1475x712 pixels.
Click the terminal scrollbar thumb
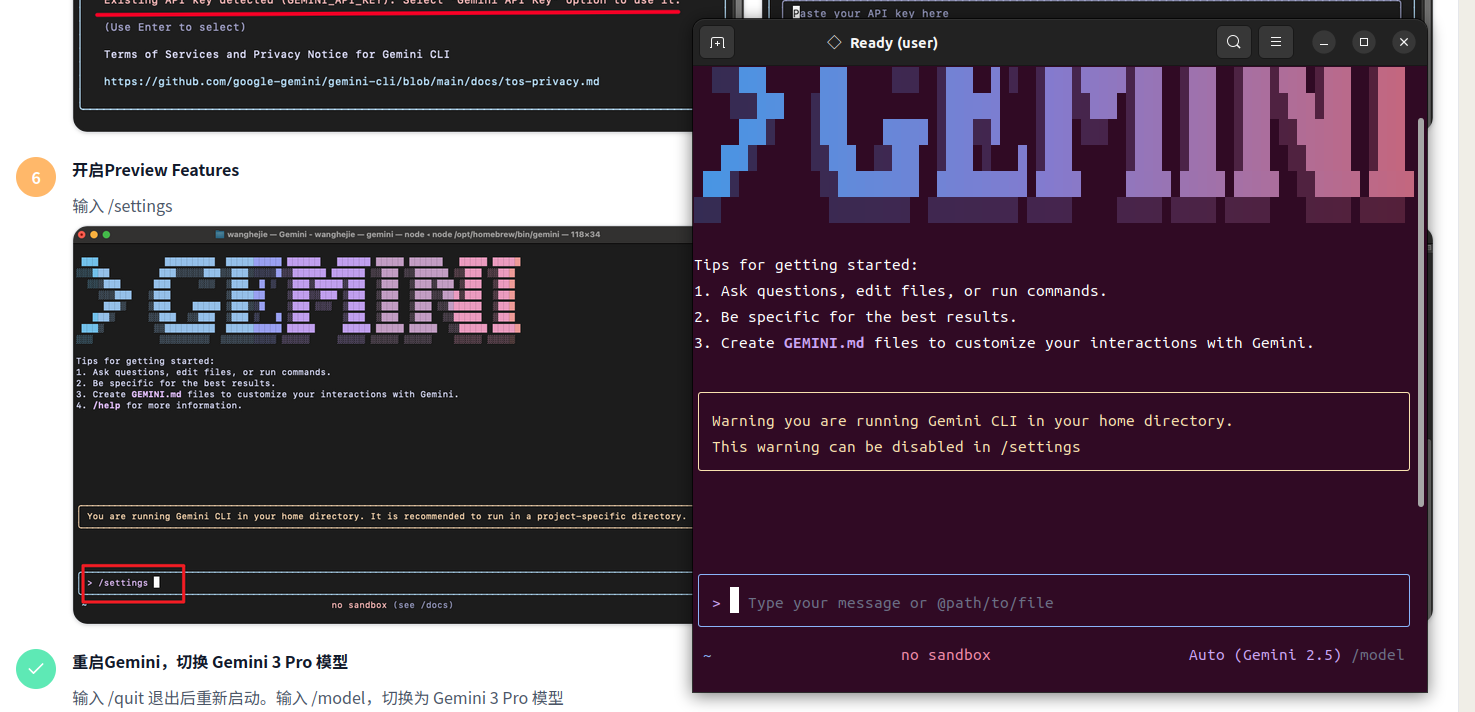1419,310
